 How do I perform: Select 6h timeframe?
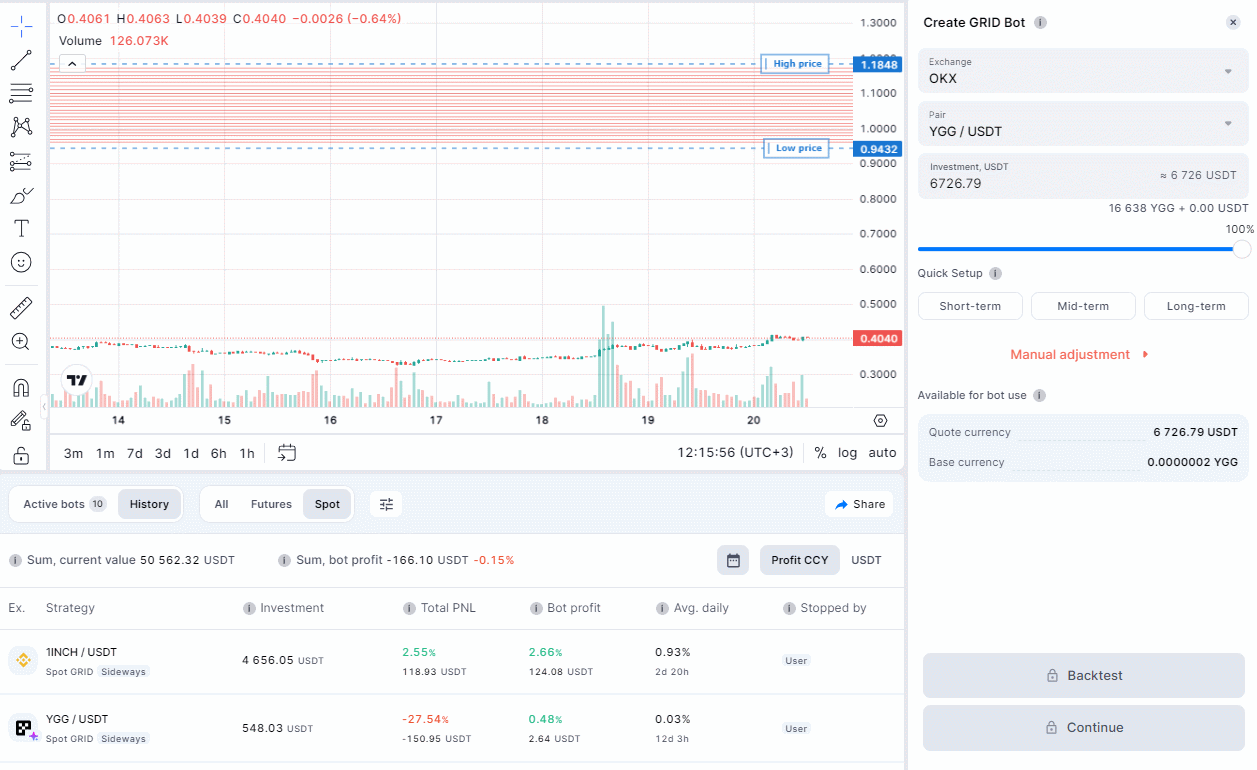pyautogui.click(x=219, y=453)
